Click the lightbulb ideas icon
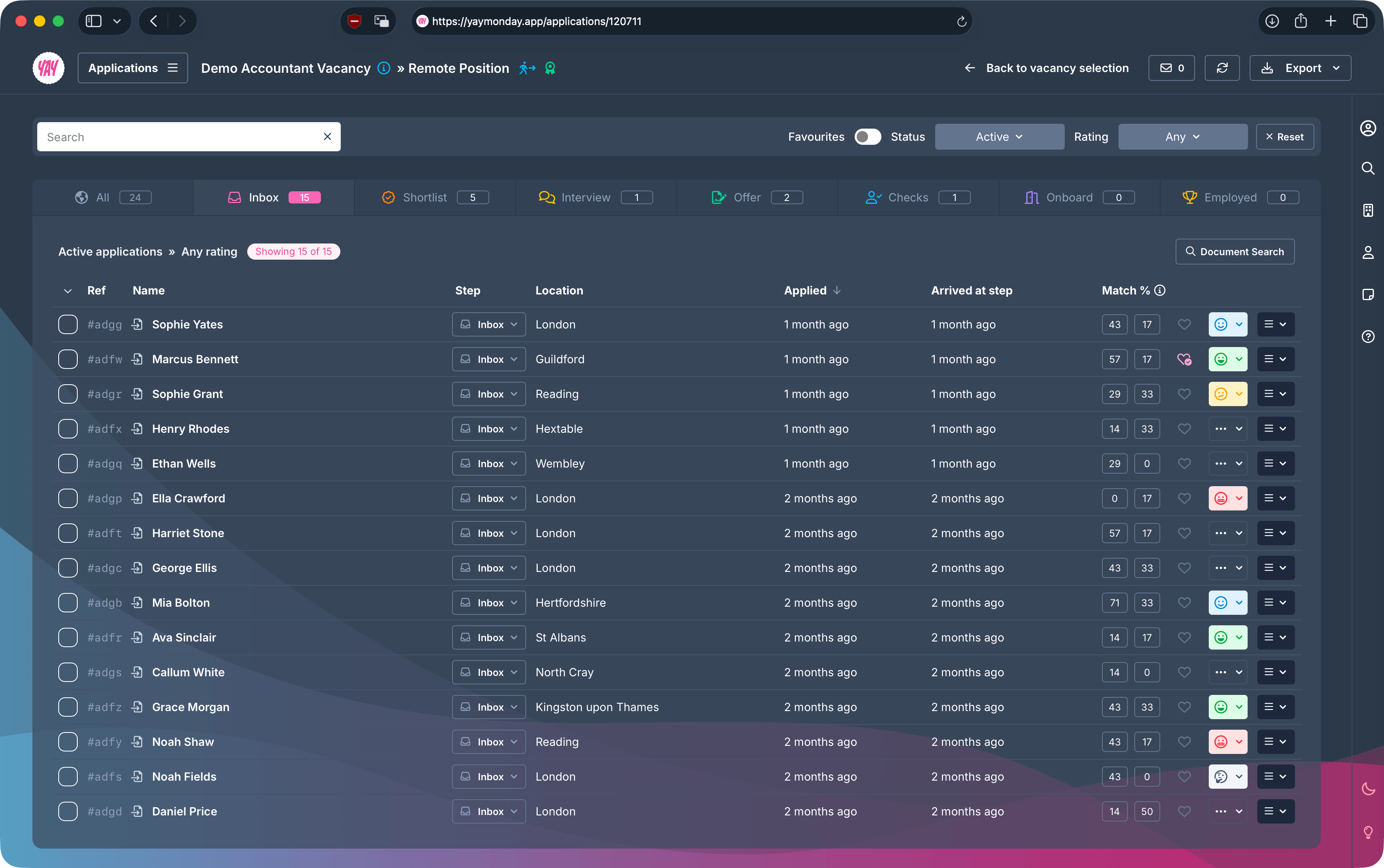Screen dimensions: 1384x868 (x=1368, y=832)
